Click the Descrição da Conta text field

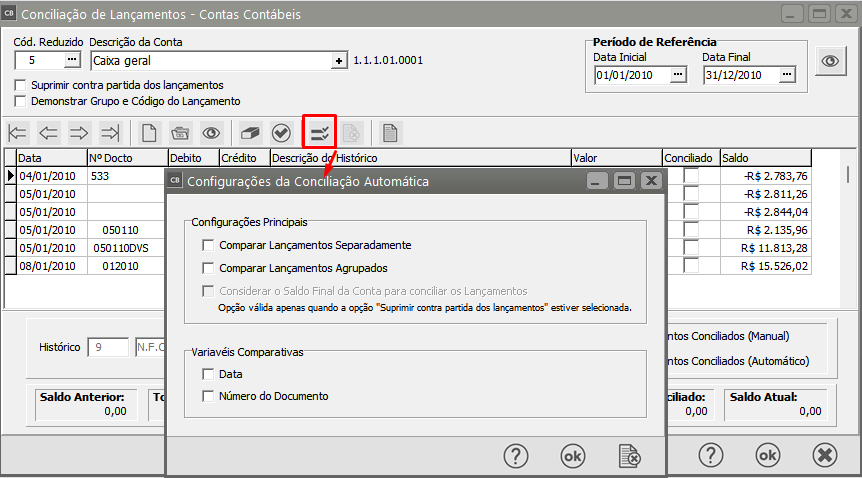tap(210, 60)
